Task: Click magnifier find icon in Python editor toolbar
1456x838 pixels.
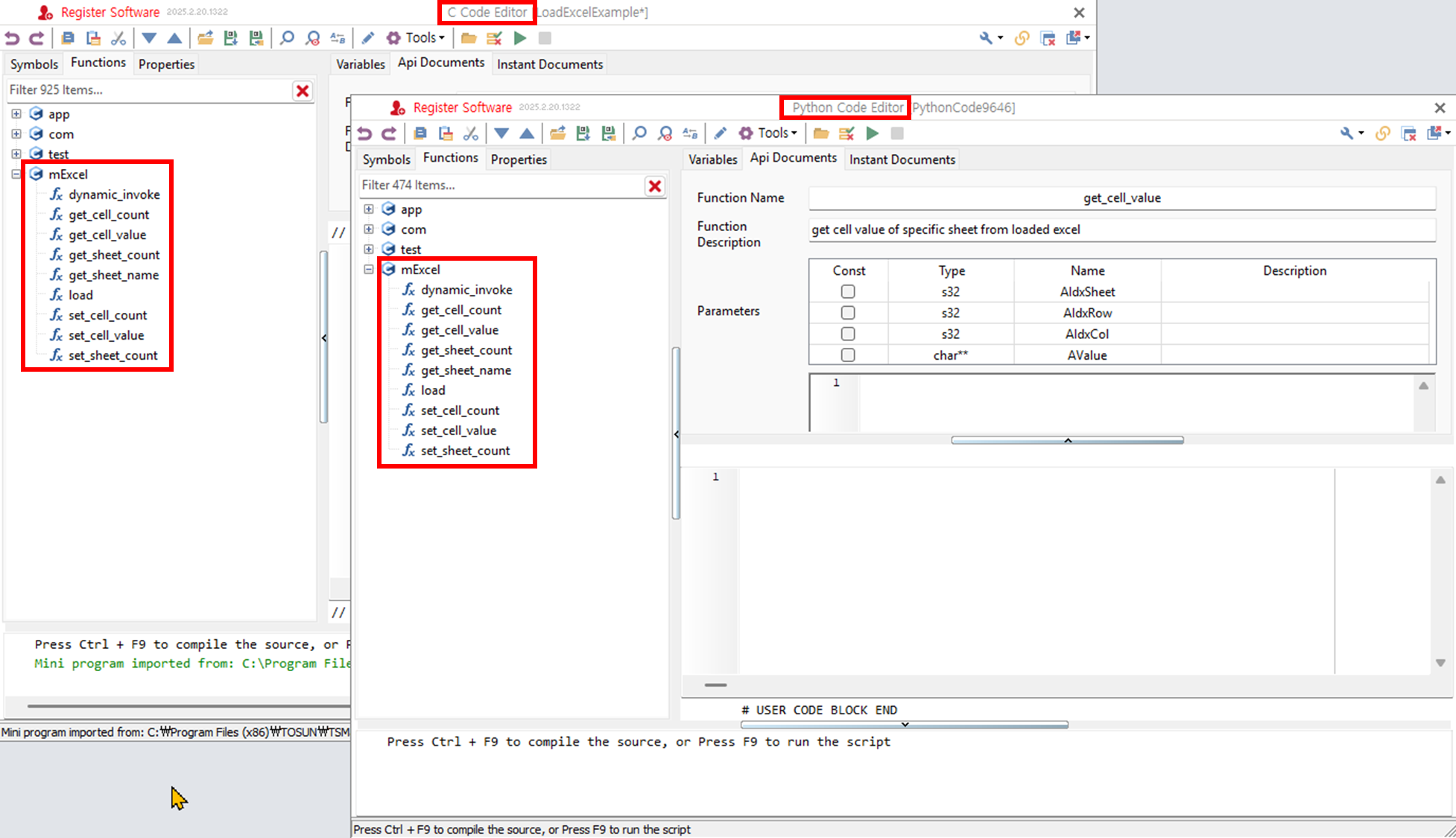Action: pyautogui.click(x=639, y=133)
